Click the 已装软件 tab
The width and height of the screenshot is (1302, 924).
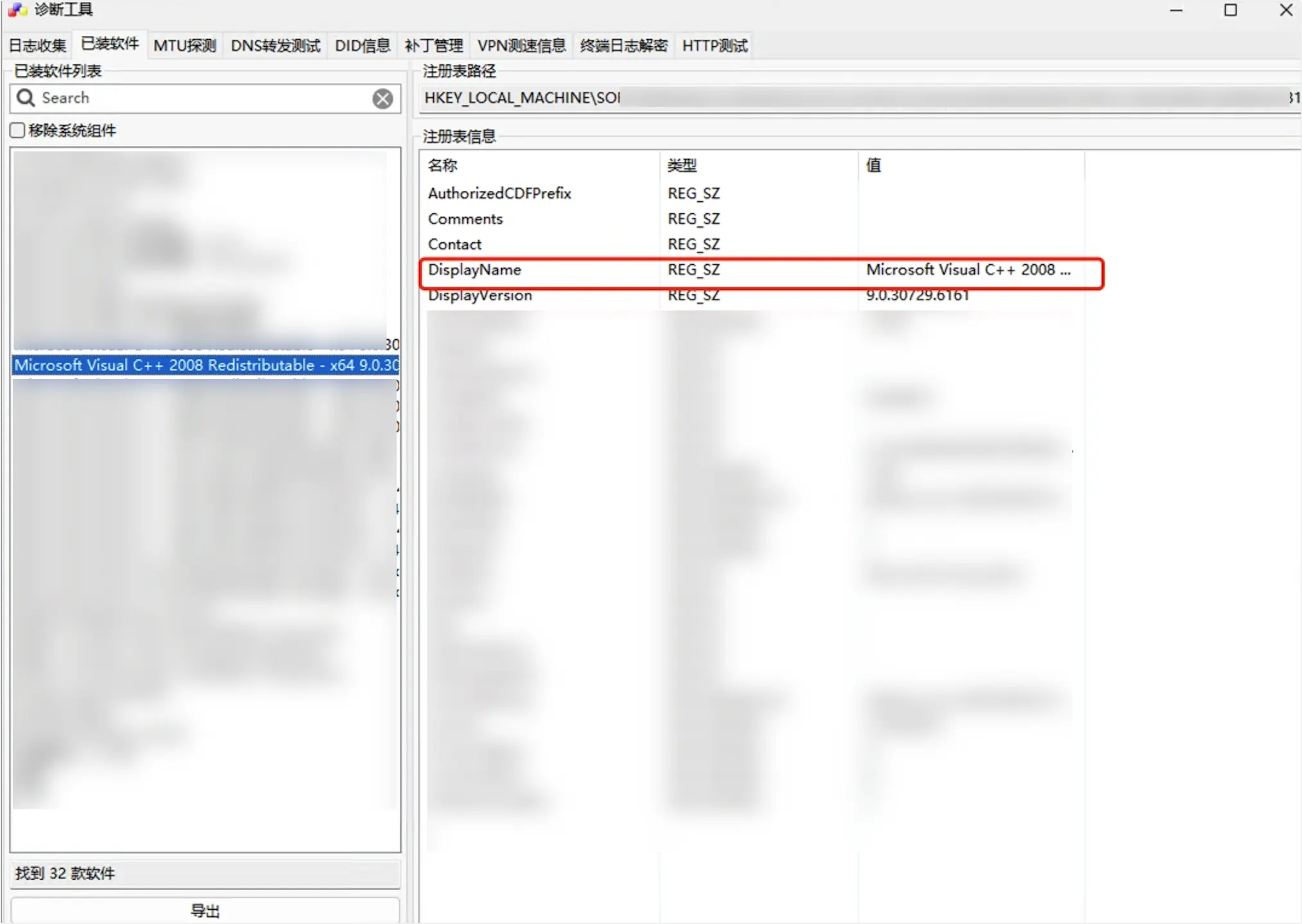point(110,44)
